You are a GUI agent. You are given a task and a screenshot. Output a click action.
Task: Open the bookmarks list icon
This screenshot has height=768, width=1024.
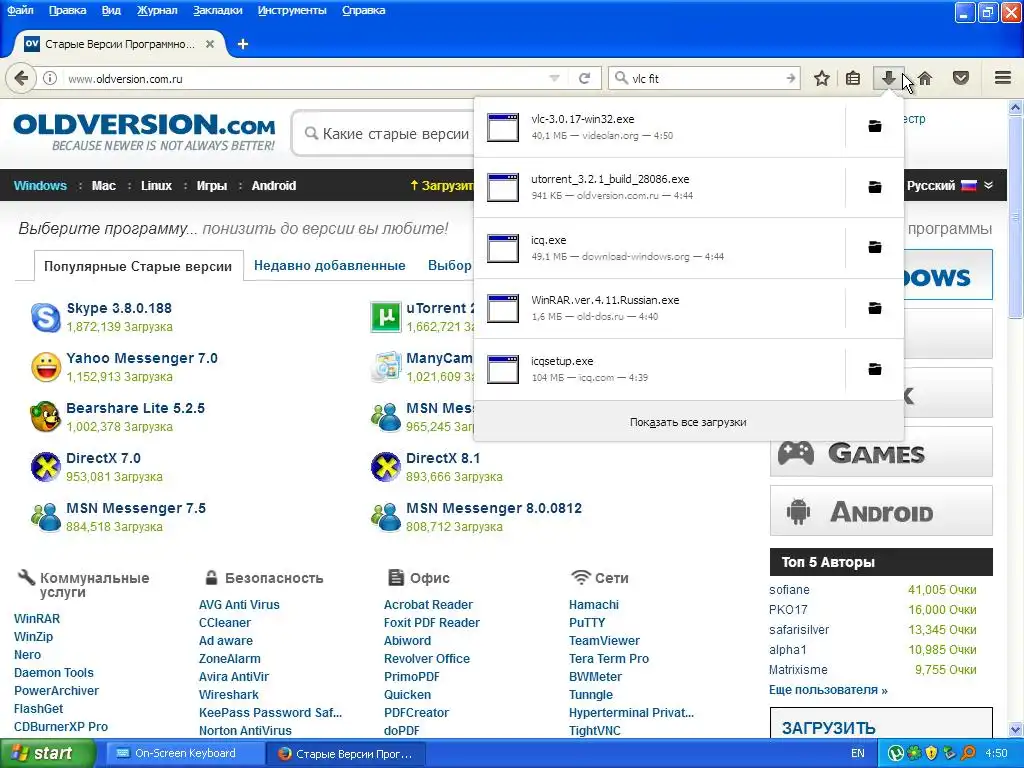point(853,78)
